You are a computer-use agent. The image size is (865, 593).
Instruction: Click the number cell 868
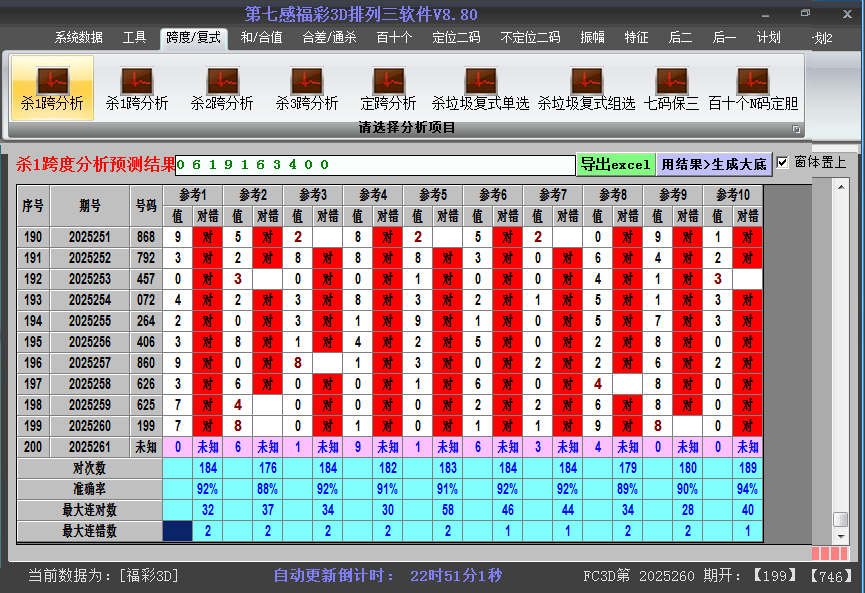pyautogui.click(x=146, y=237)
